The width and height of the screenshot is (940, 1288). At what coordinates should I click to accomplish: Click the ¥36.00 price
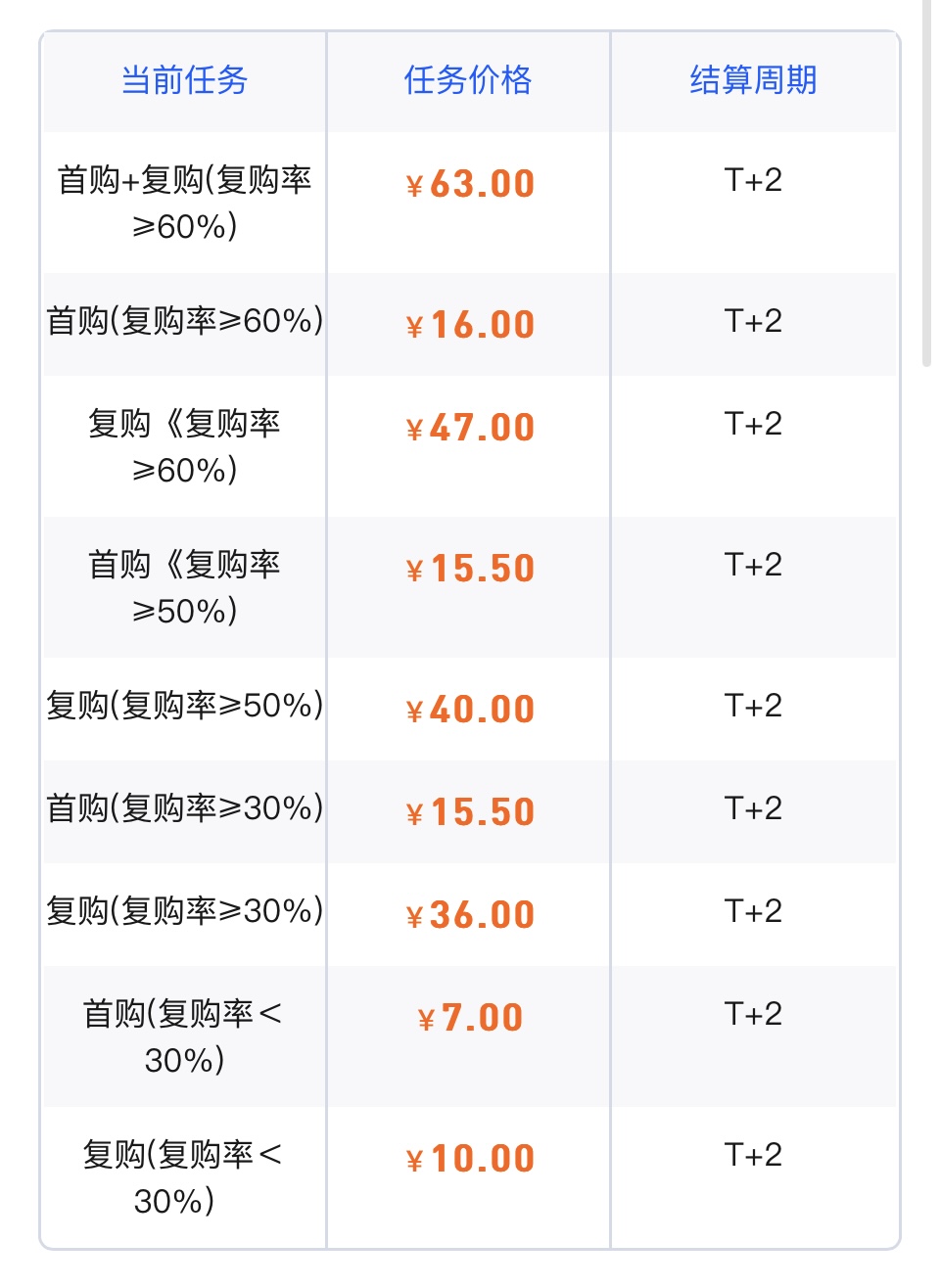(x=470, y=915)
